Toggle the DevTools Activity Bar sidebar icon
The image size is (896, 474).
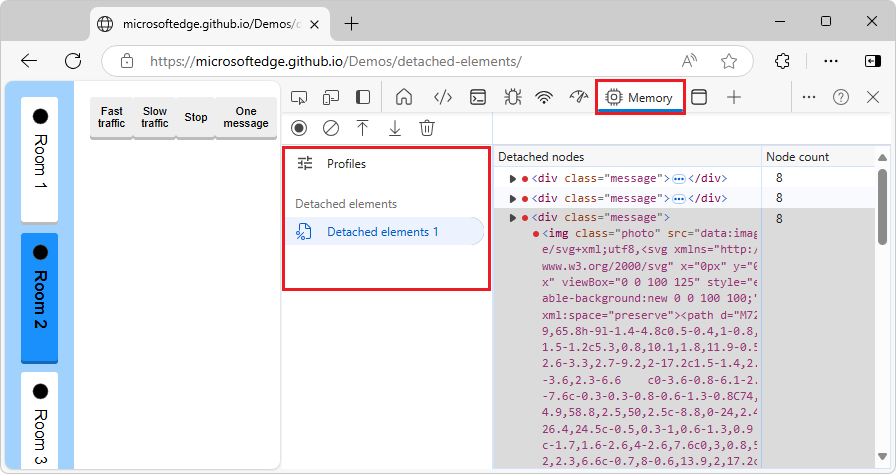coord(363,98)
